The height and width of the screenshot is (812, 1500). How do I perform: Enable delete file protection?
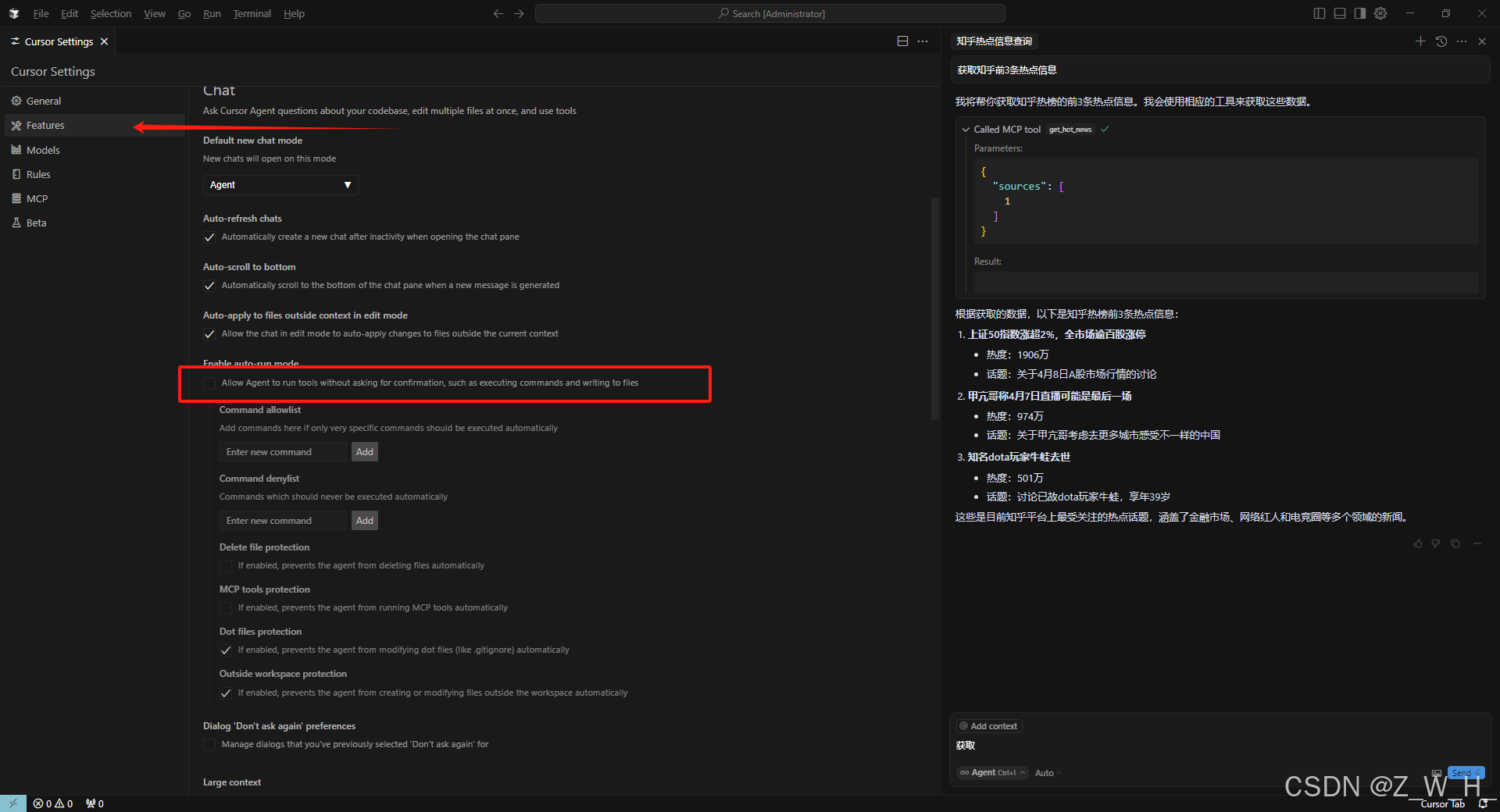coord(226,566)
